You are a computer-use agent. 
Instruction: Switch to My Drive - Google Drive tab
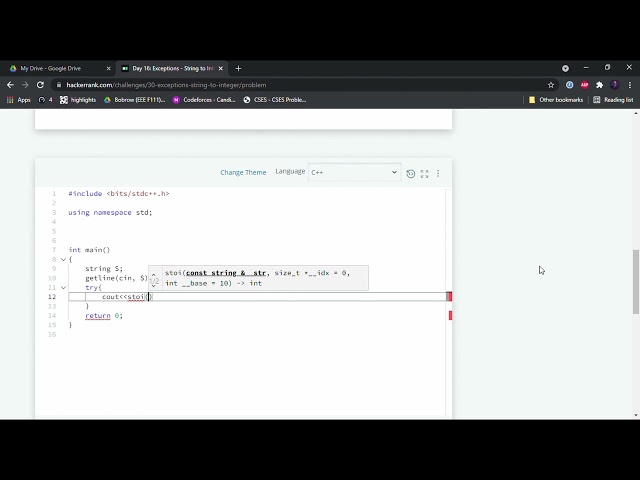[51, 69]
